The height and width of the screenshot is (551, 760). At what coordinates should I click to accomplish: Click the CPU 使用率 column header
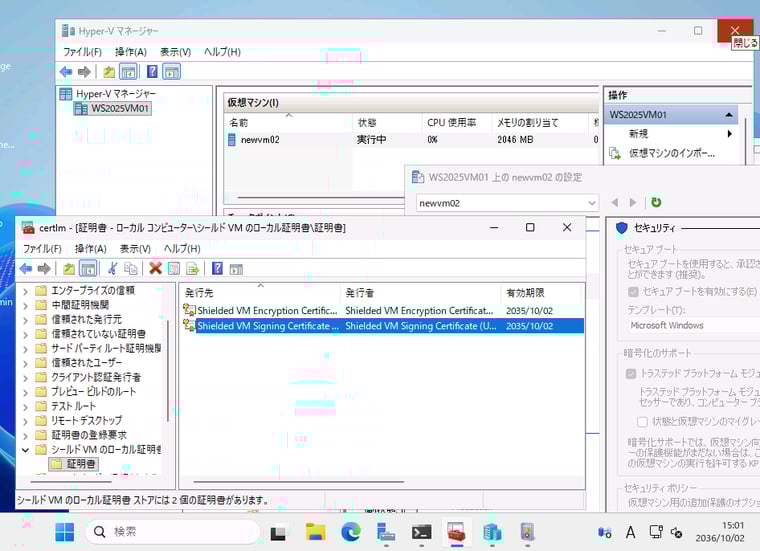coord(456,123)
